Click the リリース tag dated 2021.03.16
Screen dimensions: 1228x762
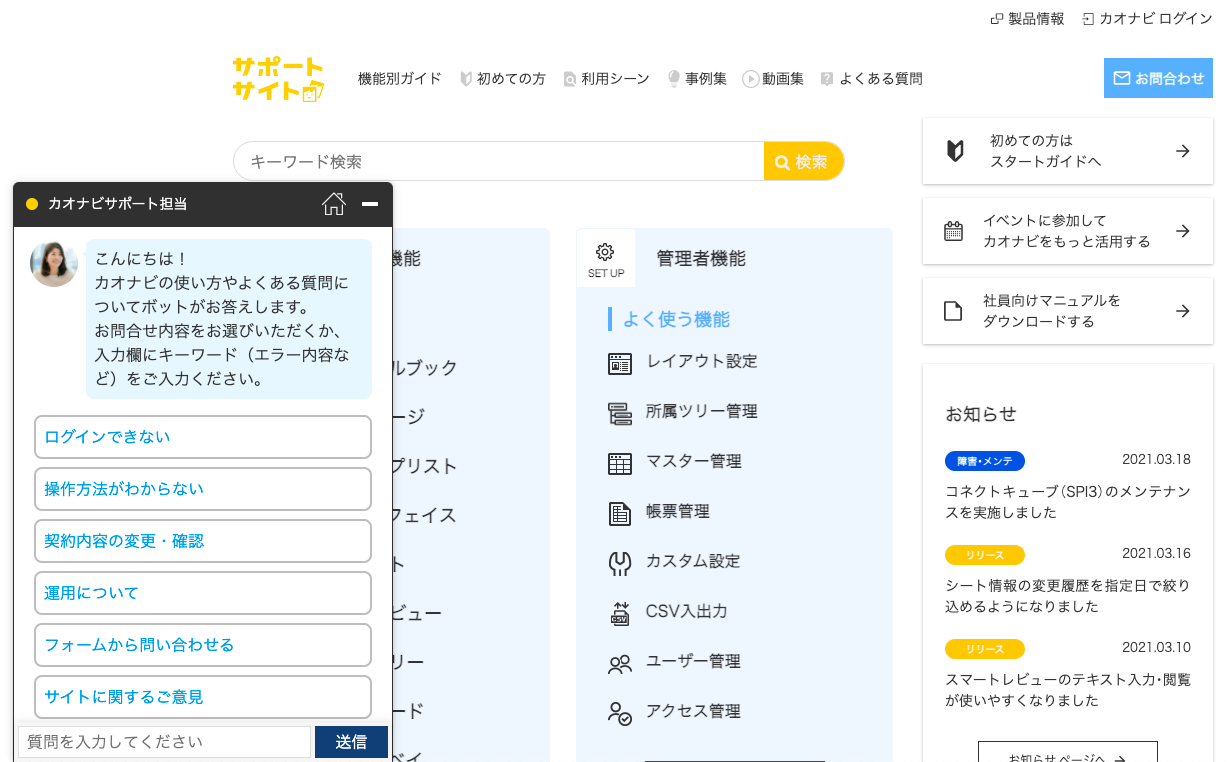(x=985, y=555)
